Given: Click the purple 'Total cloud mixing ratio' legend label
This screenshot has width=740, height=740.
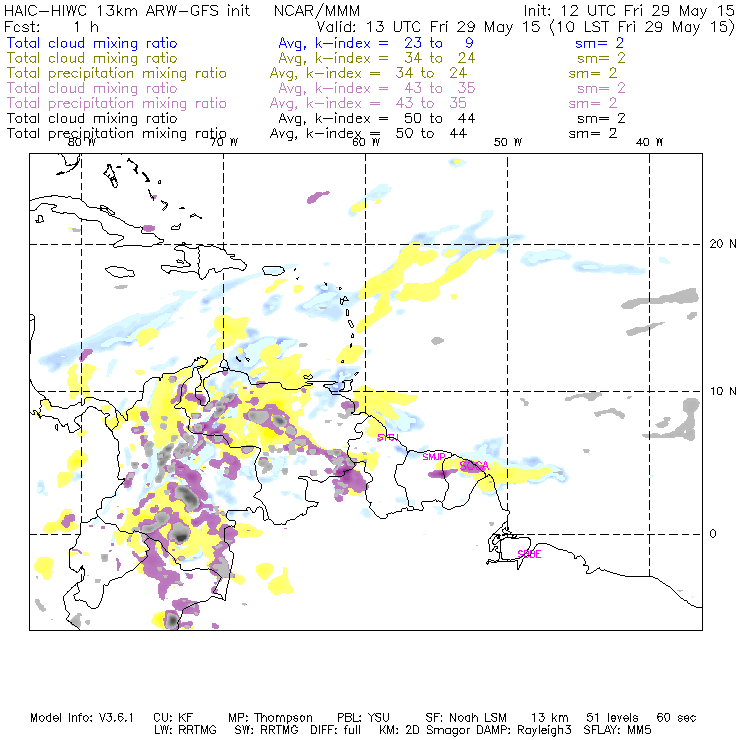Looking at the screenshot, I should [x=92, y=88].
